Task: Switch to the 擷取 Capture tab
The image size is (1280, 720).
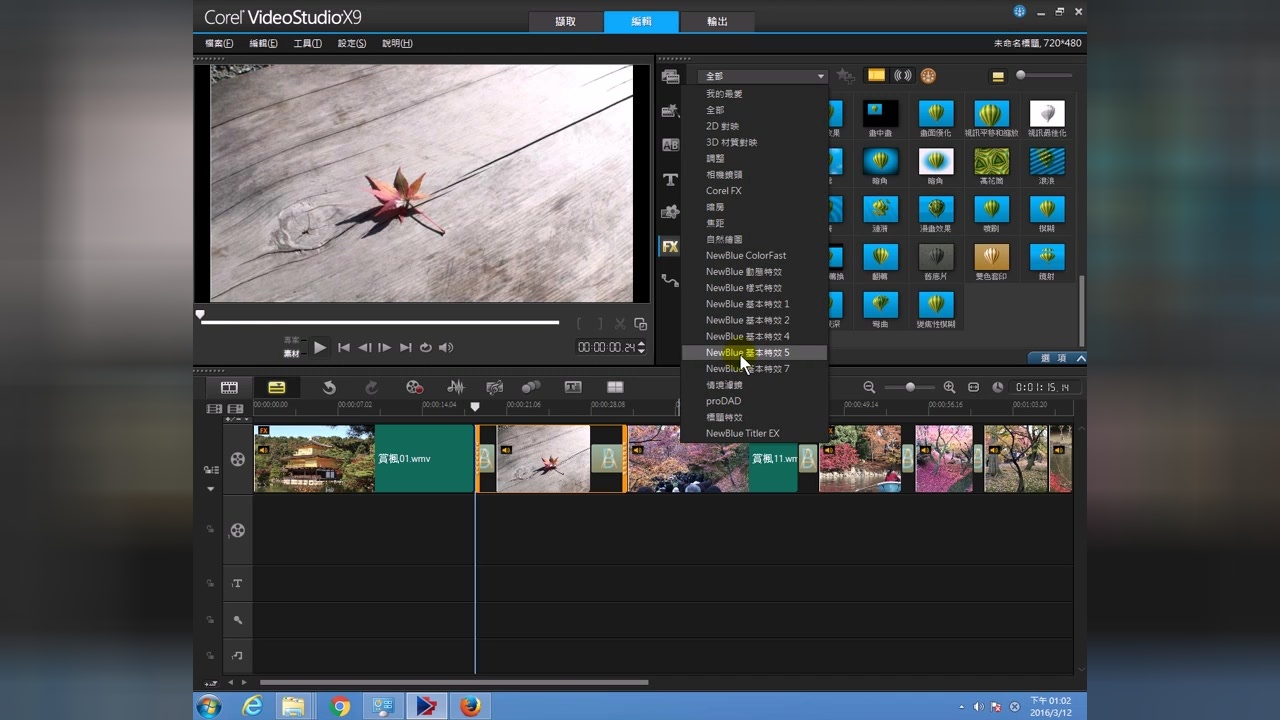Action: 566,21
